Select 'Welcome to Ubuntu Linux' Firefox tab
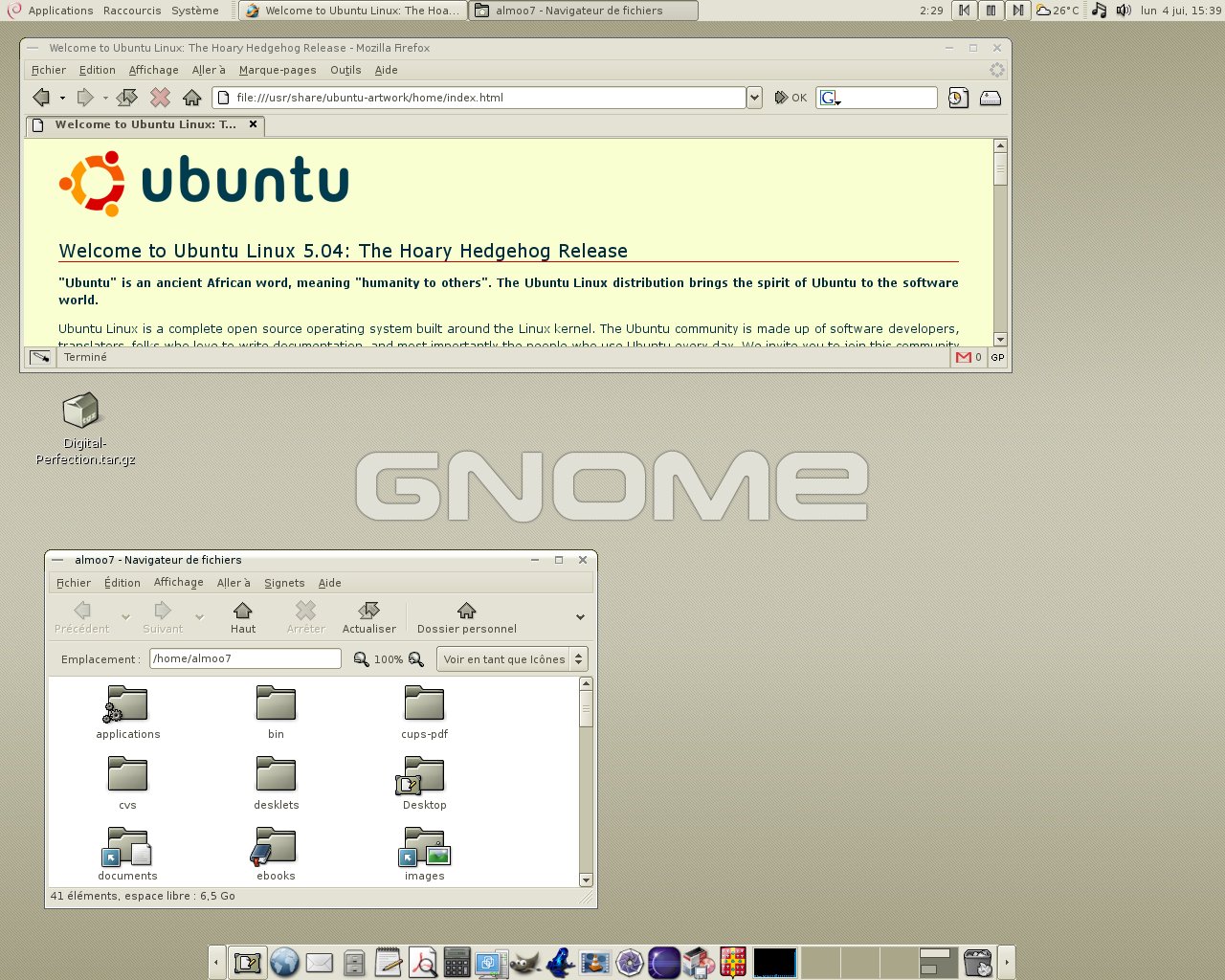The height and width of the screenshot is (980, 1225). 145,124
